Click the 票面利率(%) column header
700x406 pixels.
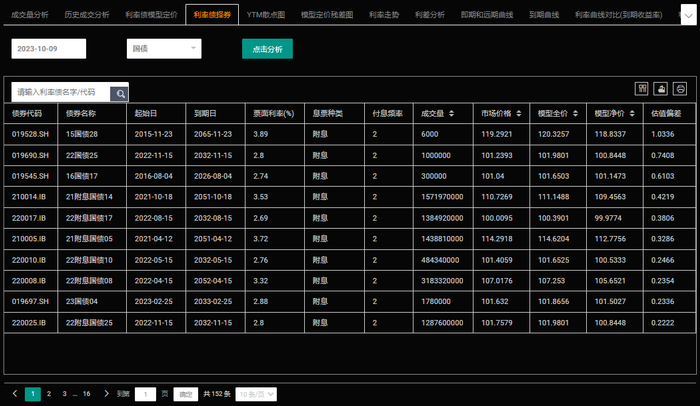[274, 113]
